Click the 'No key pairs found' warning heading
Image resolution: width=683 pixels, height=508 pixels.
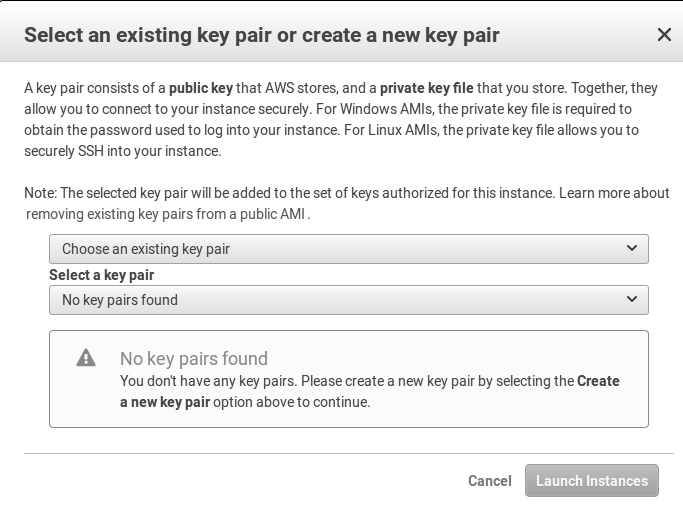tap(194, 359)
